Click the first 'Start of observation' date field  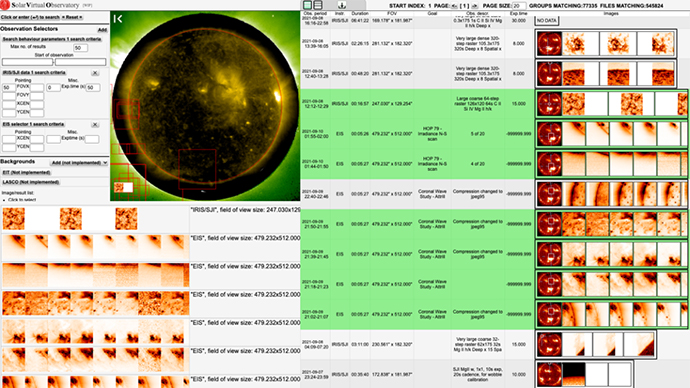(27, 62)
